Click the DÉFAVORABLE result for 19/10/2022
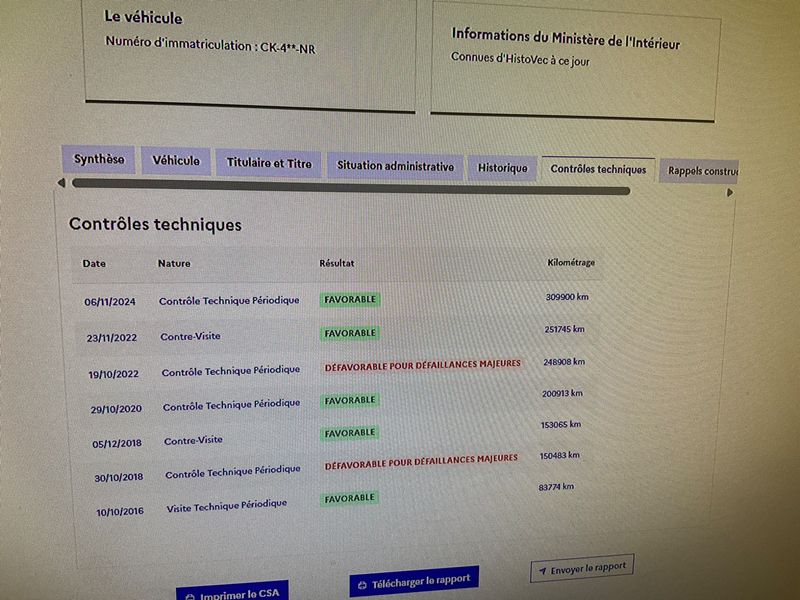This screenshot has height=600, width=800. (422, 365)
